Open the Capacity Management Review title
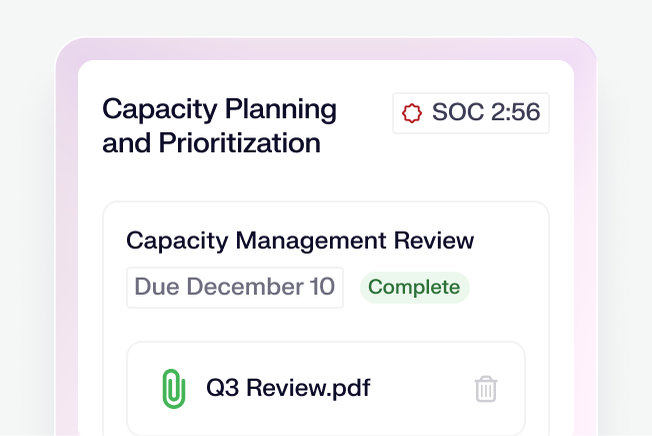This screenshot has height=436, width=652. (x=300, y=241)
